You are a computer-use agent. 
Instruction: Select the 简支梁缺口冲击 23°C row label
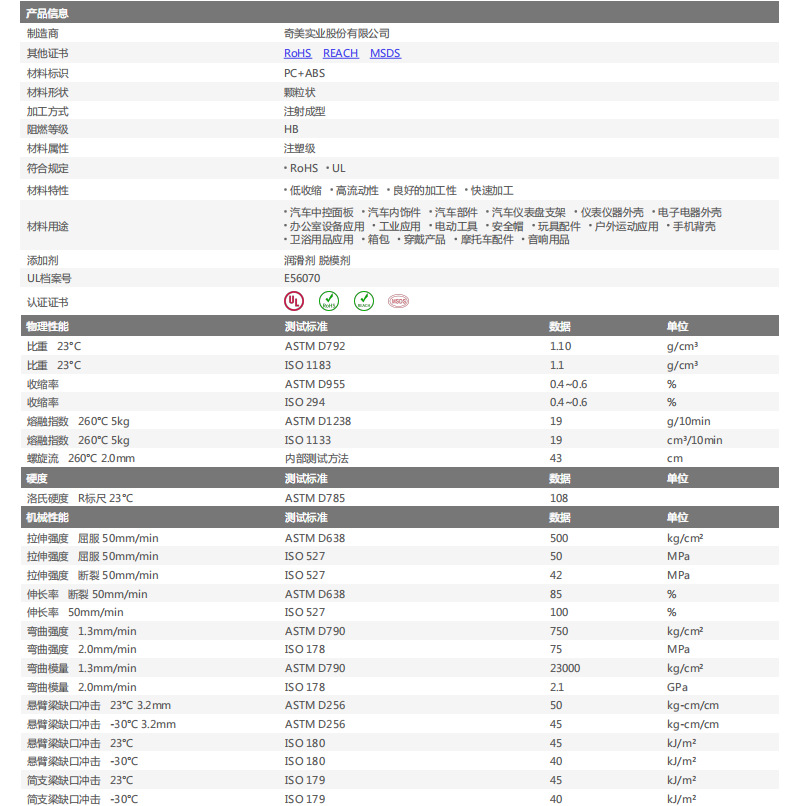tap(80, 781)
